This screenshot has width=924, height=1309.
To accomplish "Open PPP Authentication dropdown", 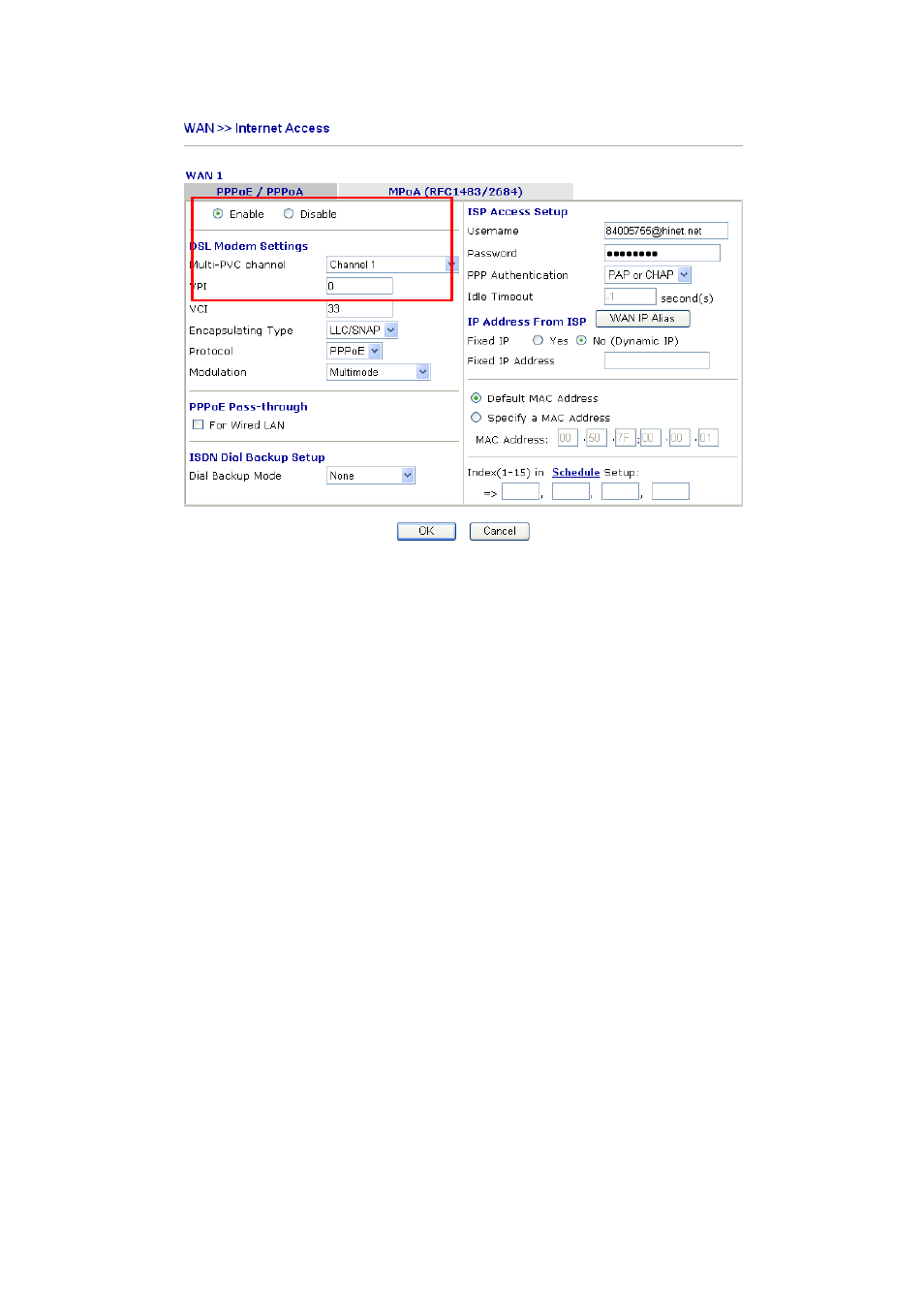I will pyautogui.click(x=648, y=275).
